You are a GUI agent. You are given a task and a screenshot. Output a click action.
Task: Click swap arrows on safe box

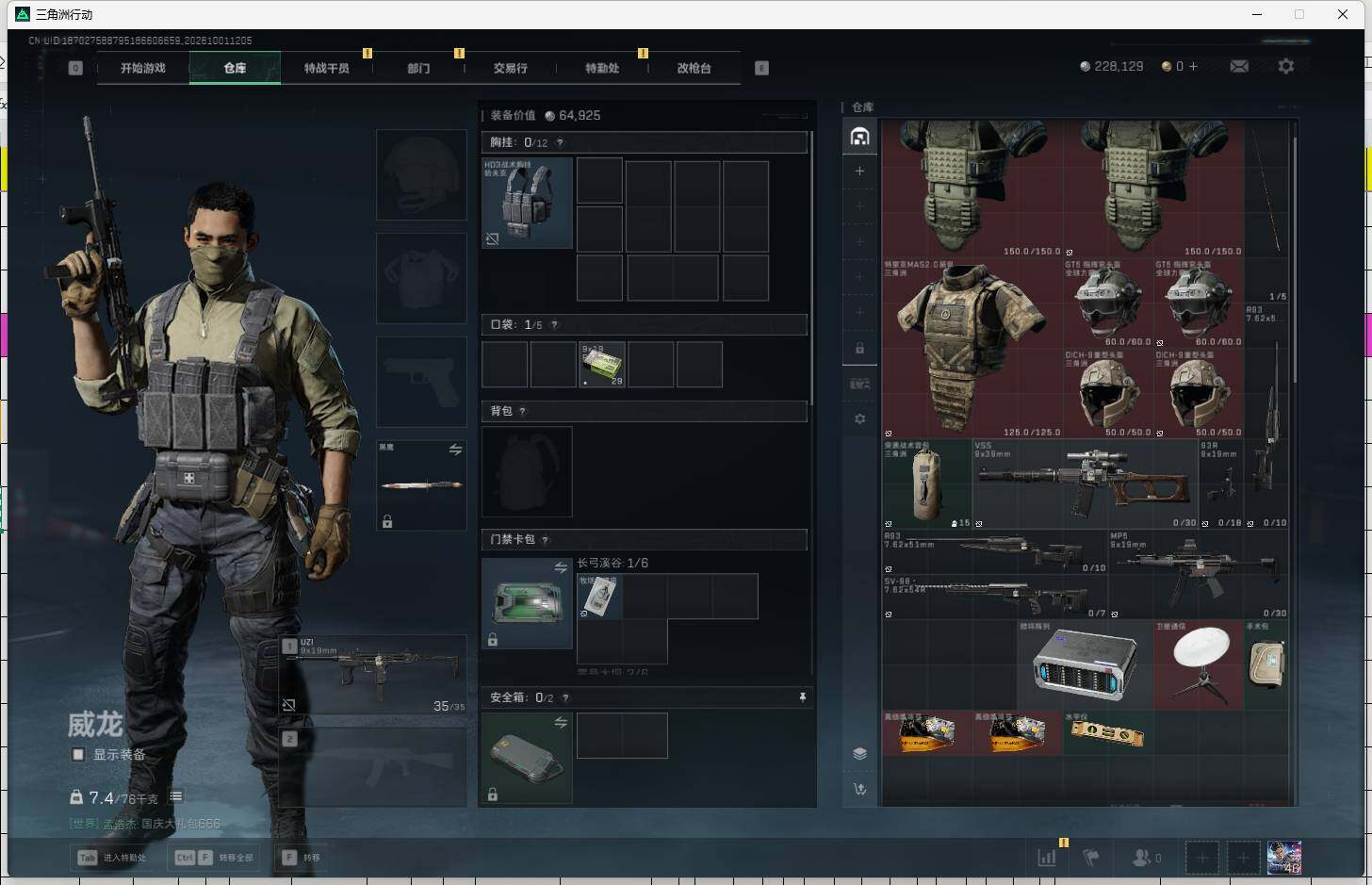click(x=561, y=722)
